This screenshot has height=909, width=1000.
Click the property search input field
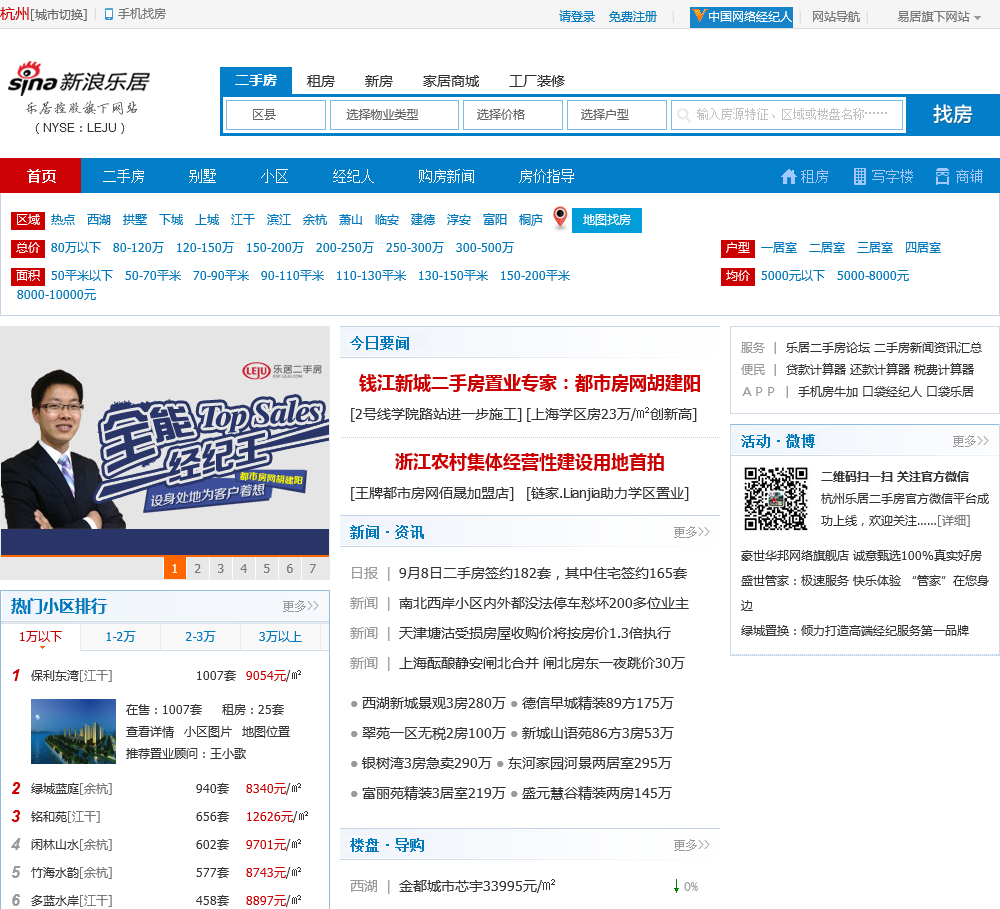pyautogui.click(x=788, y=115)
